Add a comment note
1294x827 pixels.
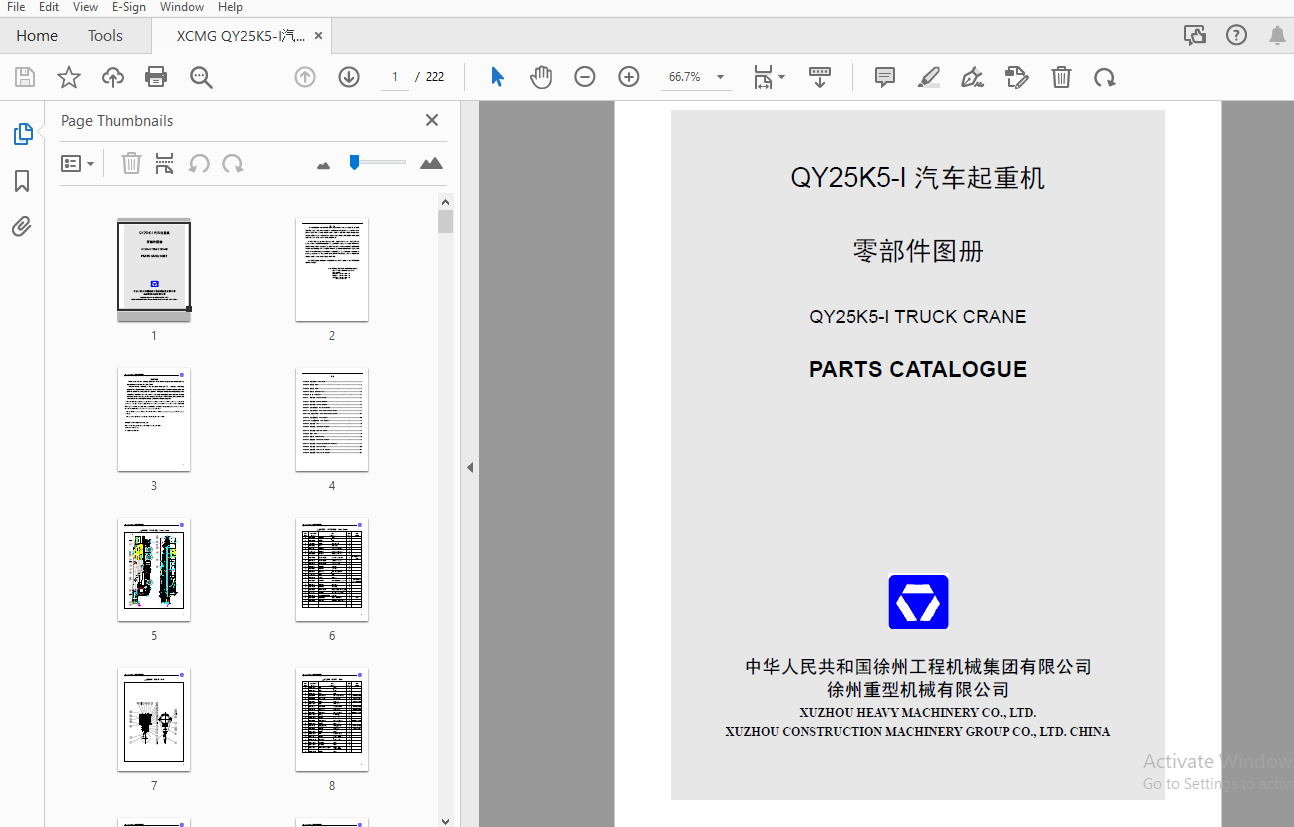coord(885,77)
